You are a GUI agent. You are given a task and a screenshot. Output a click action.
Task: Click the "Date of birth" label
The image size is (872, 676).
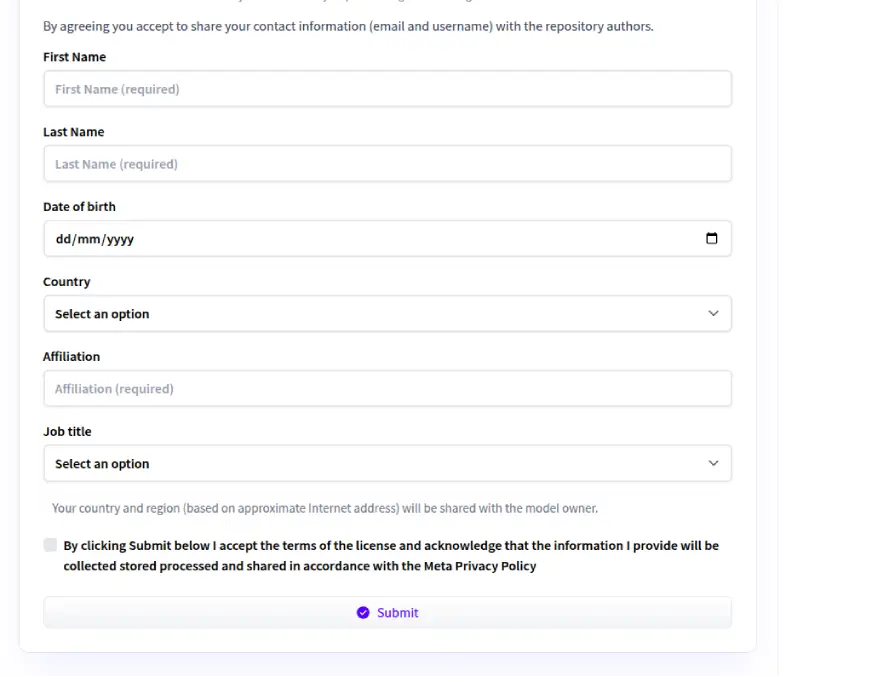coord(79,207)
